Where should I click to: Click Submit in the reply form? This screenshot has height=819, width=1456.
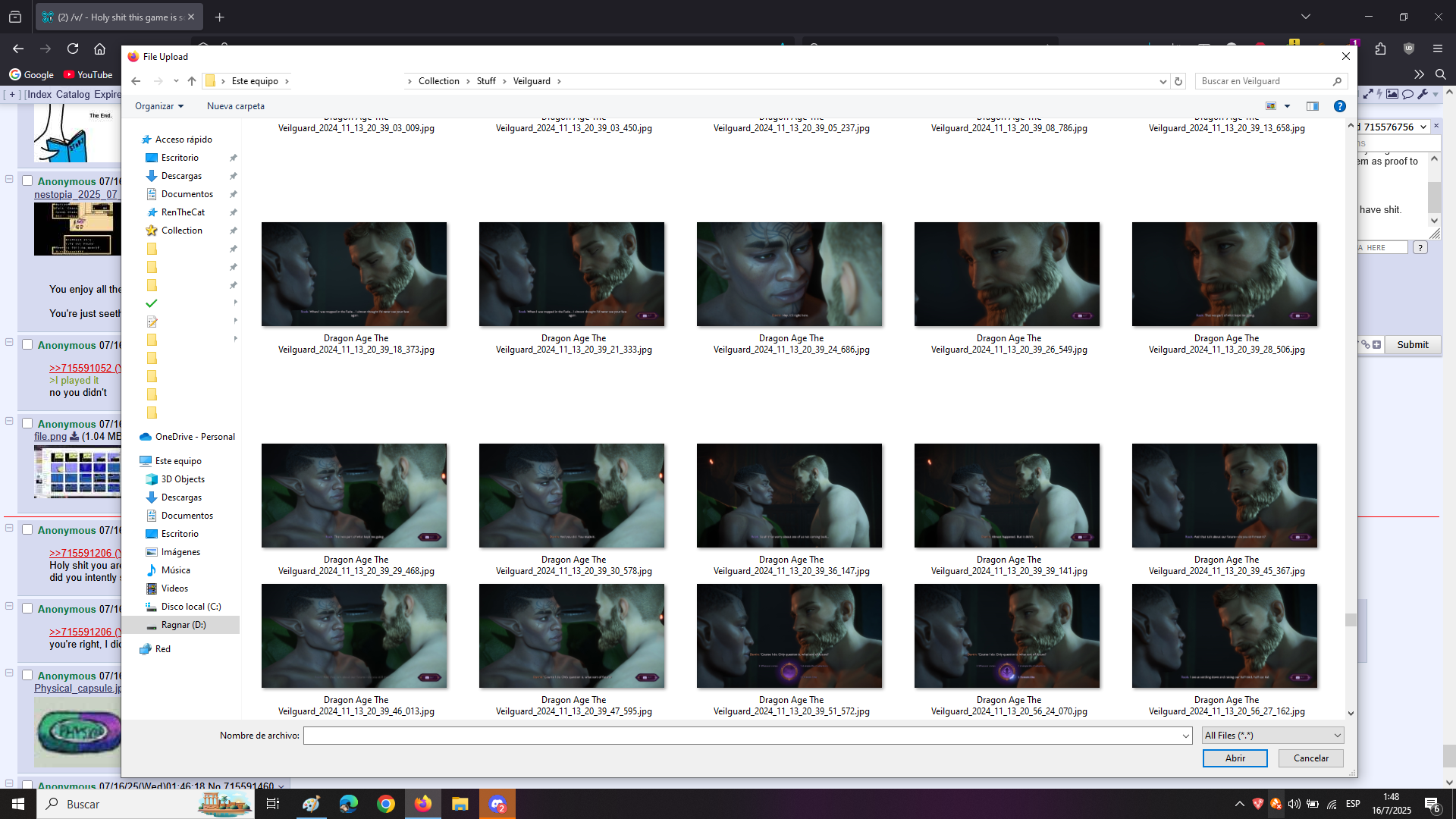(1412, 344)
